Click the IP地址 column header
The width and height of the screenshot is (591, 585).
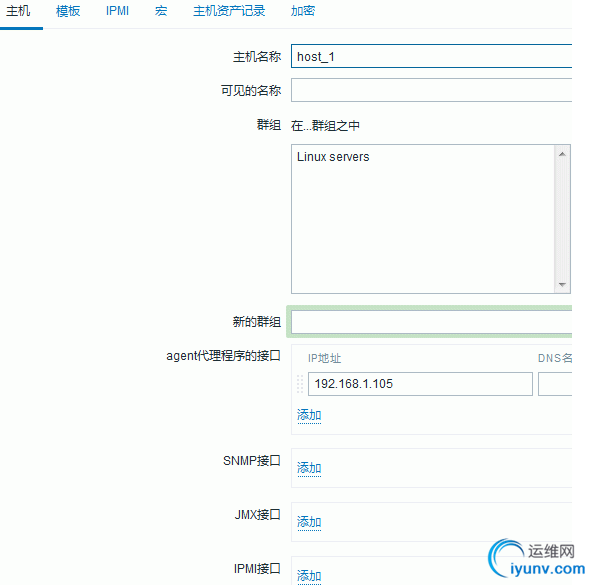tap(324, 358)
